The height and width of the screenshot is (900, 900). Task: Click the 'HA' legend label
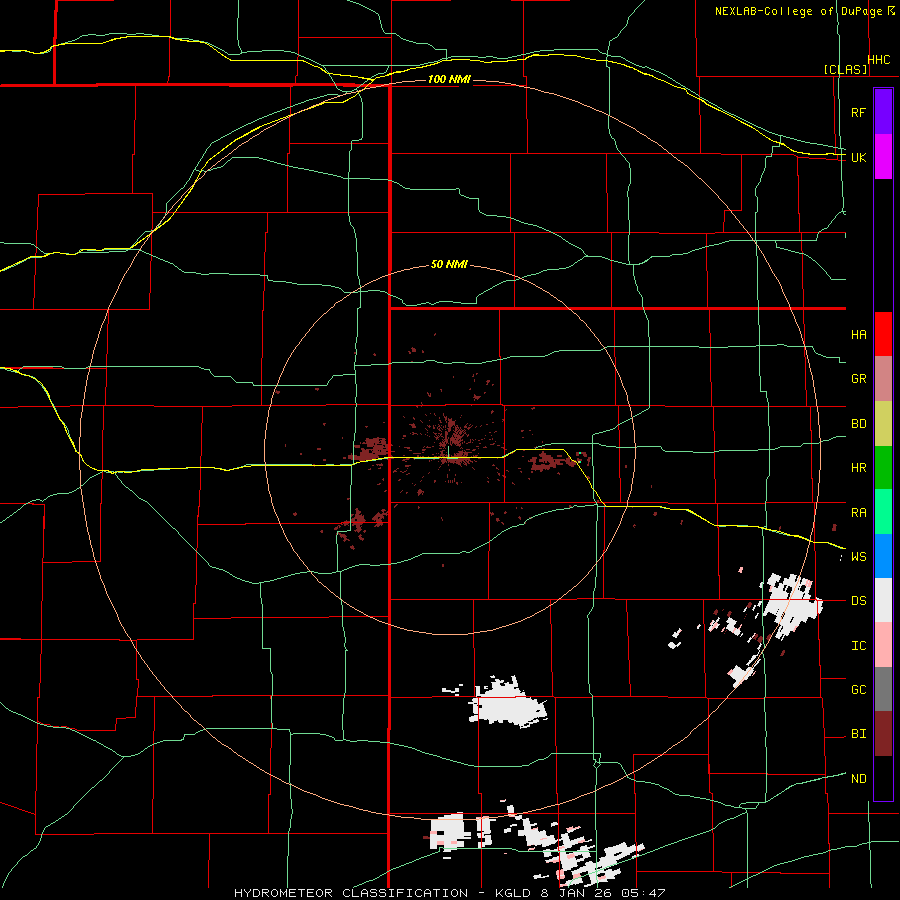point(858,335)
